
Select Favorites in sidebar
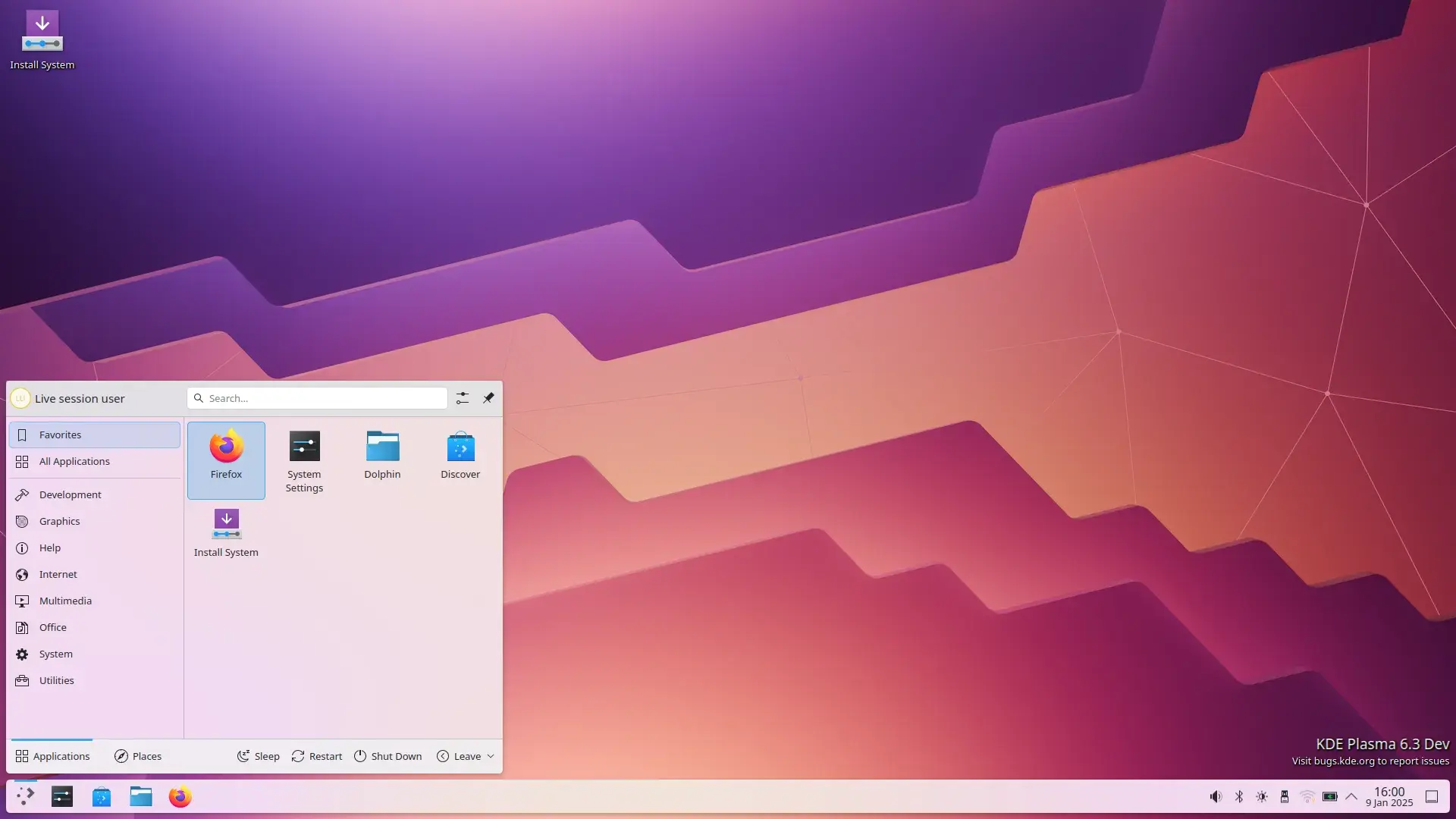coord(94,434)
